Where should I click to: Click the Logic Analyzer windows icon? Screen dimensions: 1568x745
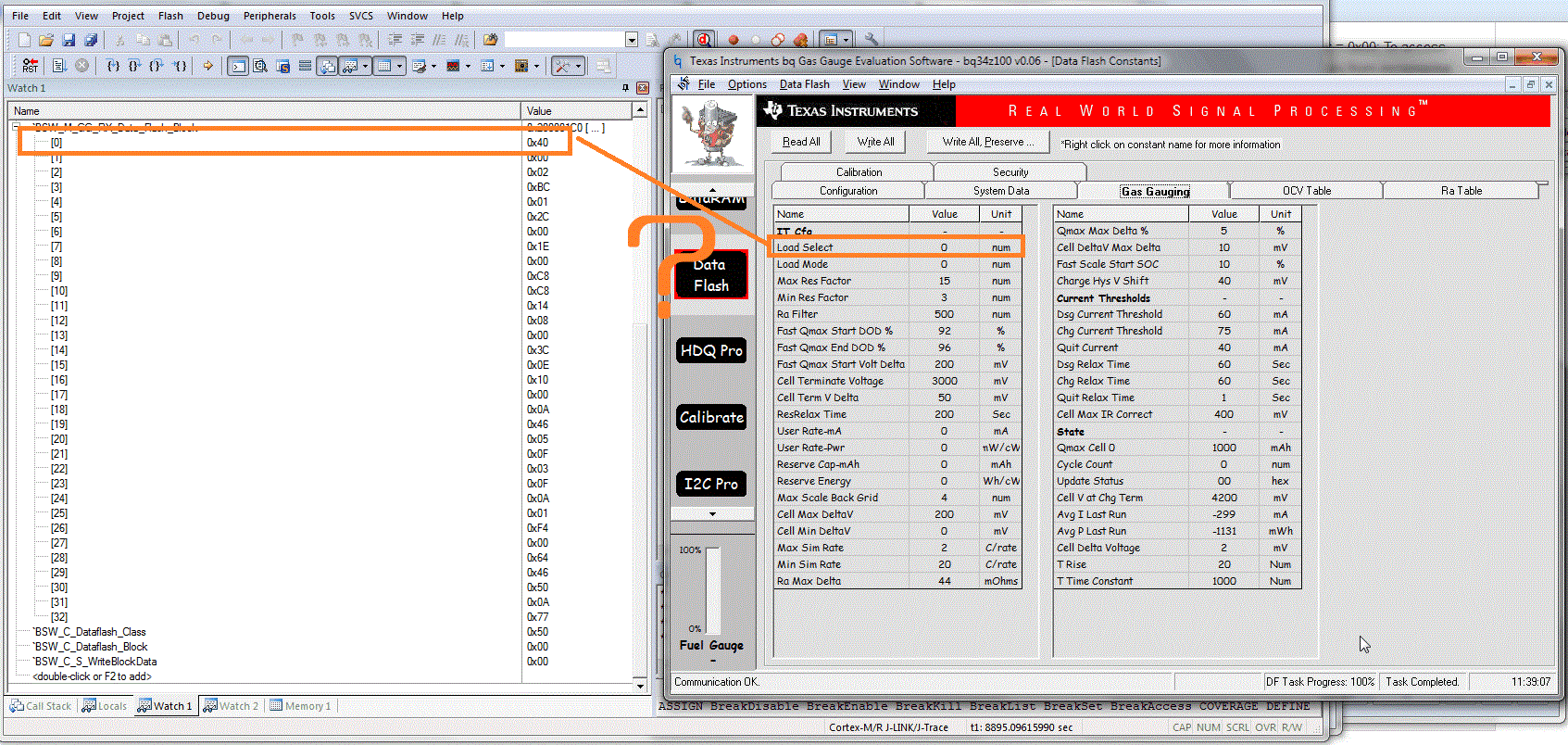[453, 66]
